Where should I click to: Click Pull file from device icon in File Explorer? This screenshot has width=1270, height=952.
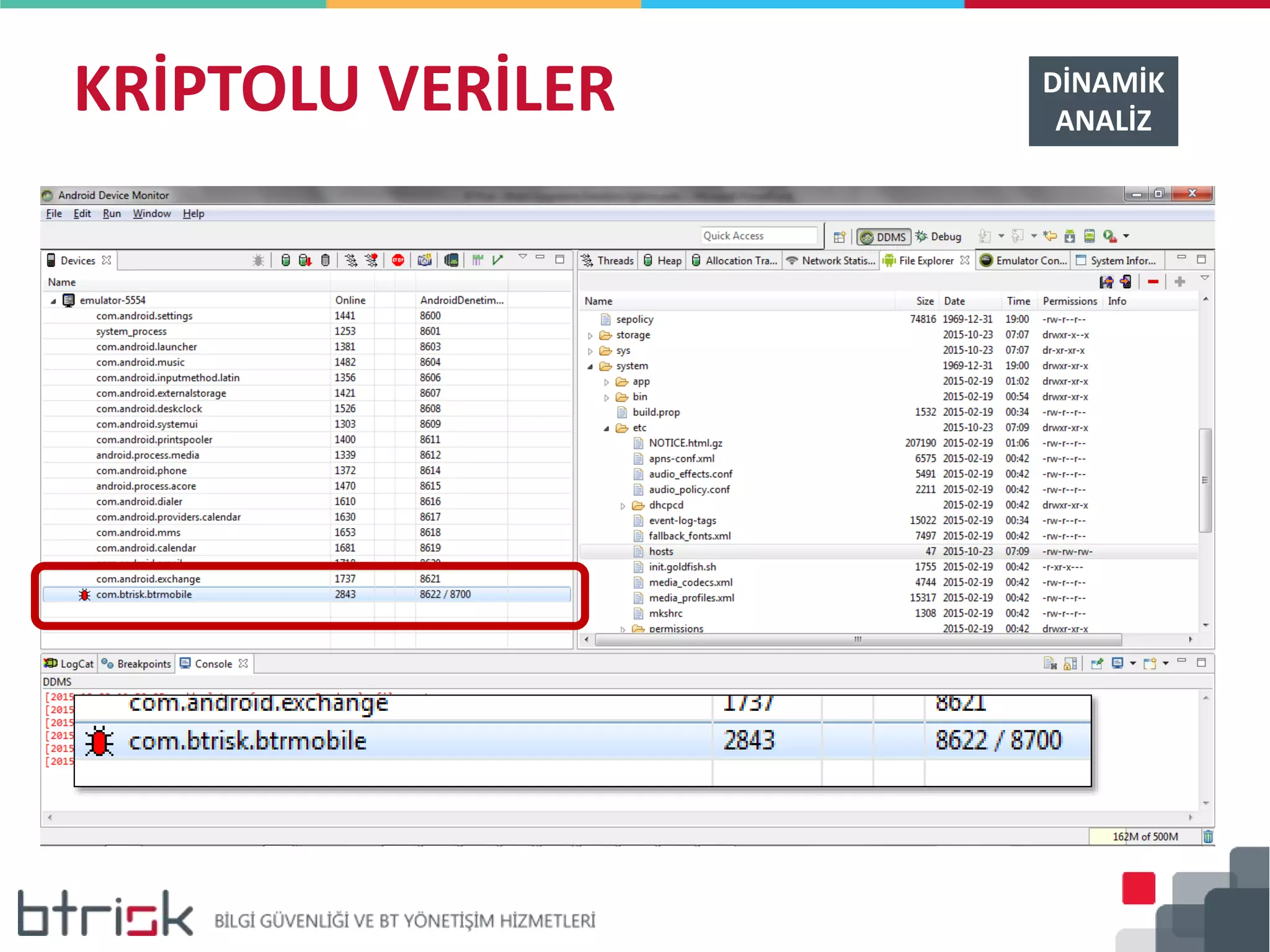(x=1106, y=282)
